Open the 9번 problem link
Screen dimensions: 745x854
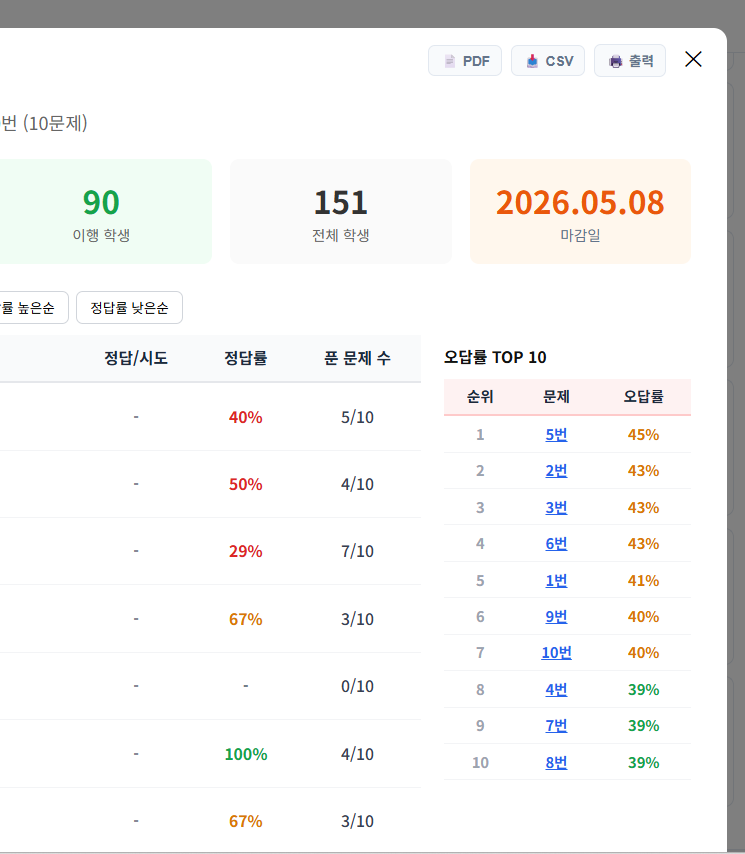[556, 617]
